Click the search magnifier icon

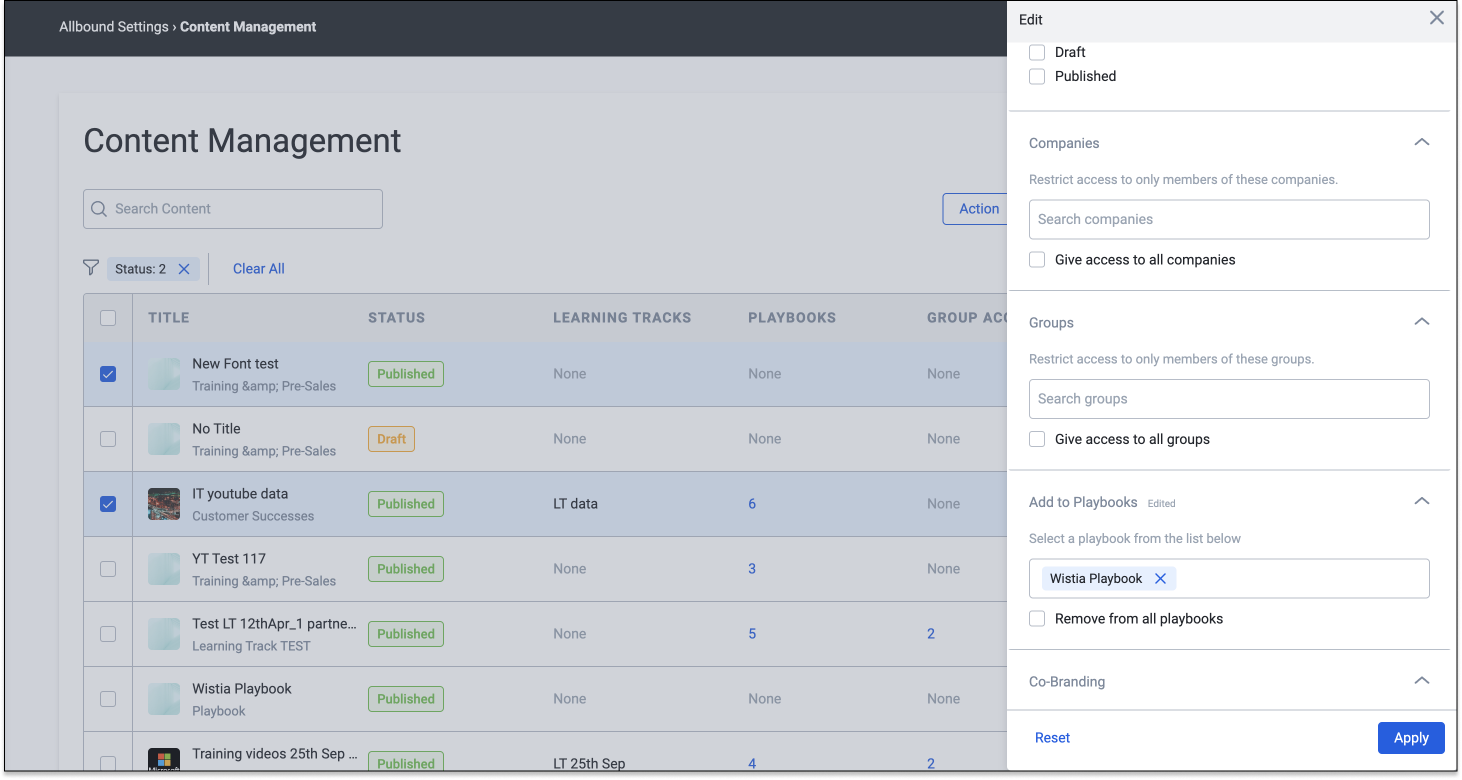coord(99,209)
